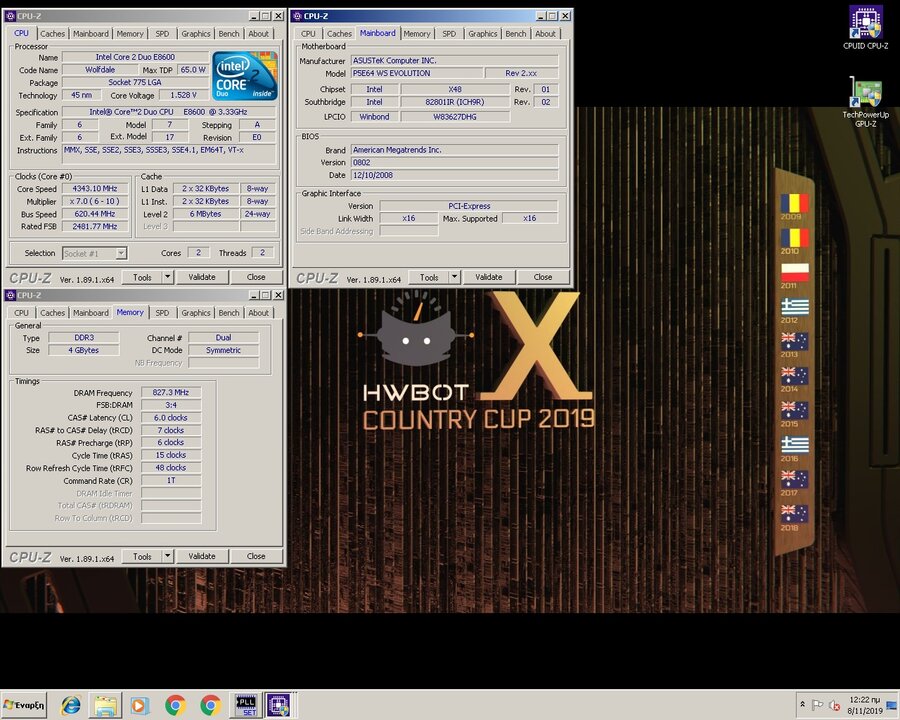Click Tools button in CPU window
This screenshot has height=720, width=900.
pyautogui.click(x=142, y=277)
